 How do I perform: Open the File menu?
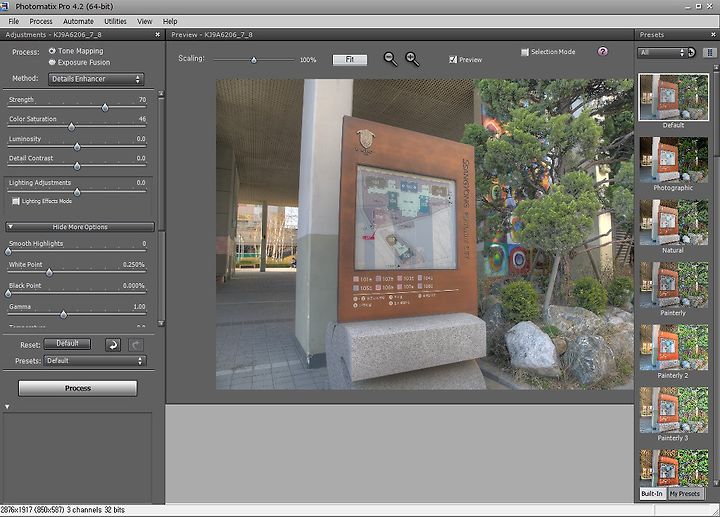[x=14, y=21]
